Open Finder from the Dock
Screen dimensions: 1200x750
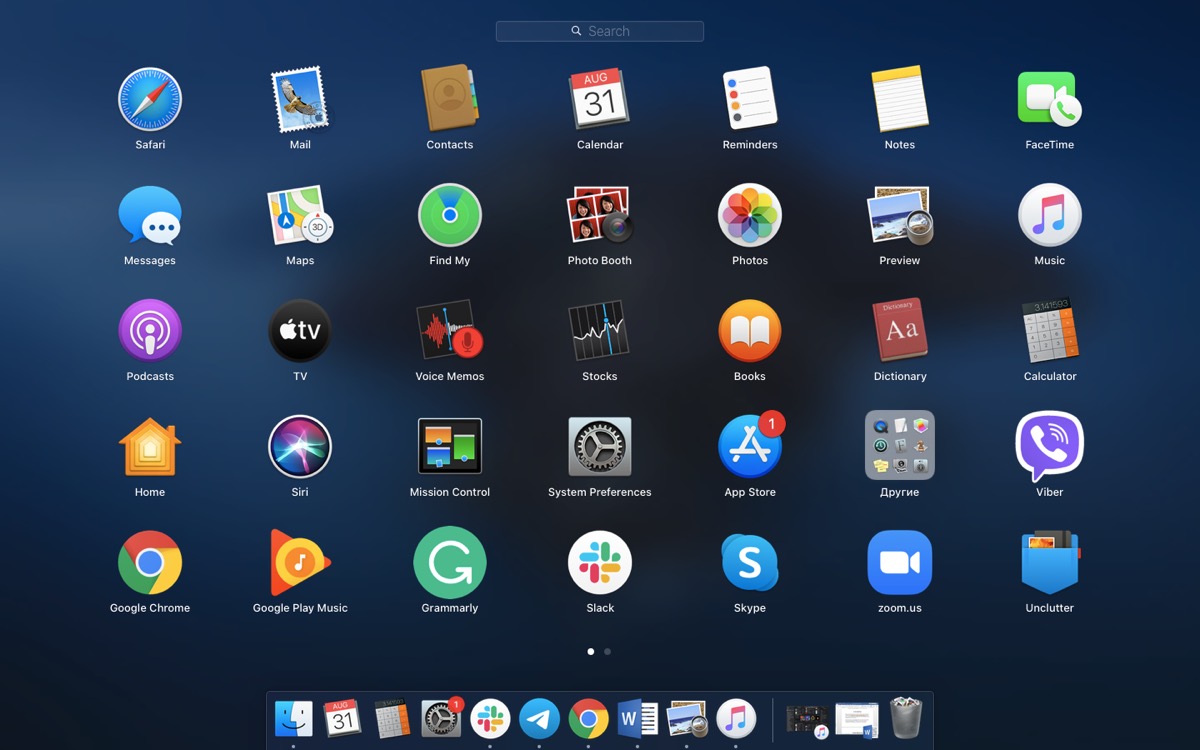click(294, 718)
